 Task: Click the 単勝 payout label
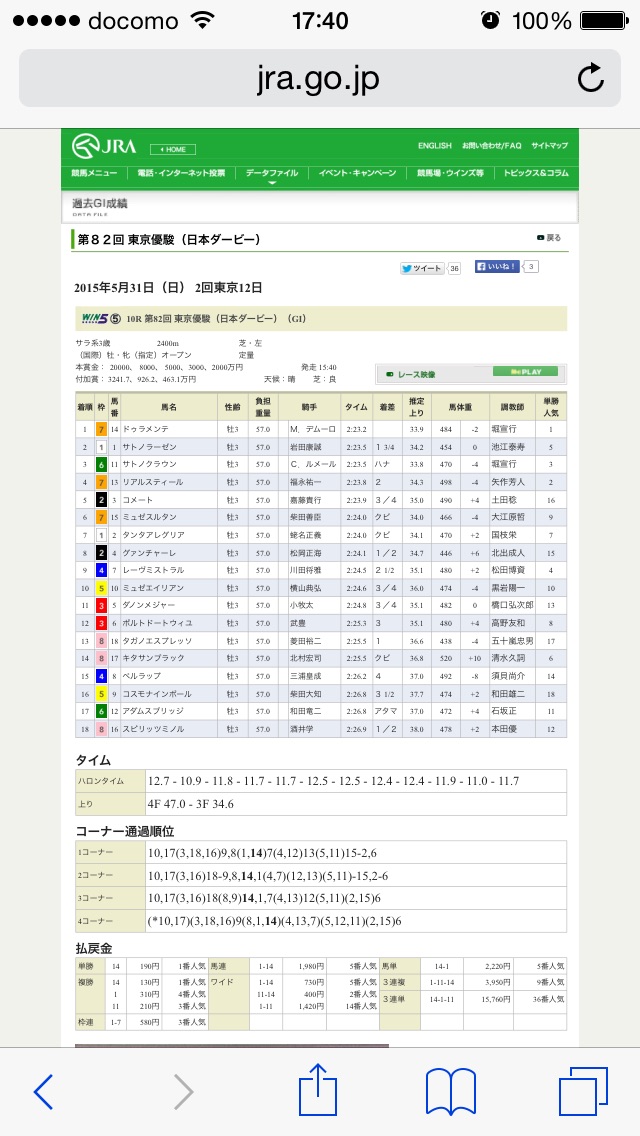tap(86, 966)
